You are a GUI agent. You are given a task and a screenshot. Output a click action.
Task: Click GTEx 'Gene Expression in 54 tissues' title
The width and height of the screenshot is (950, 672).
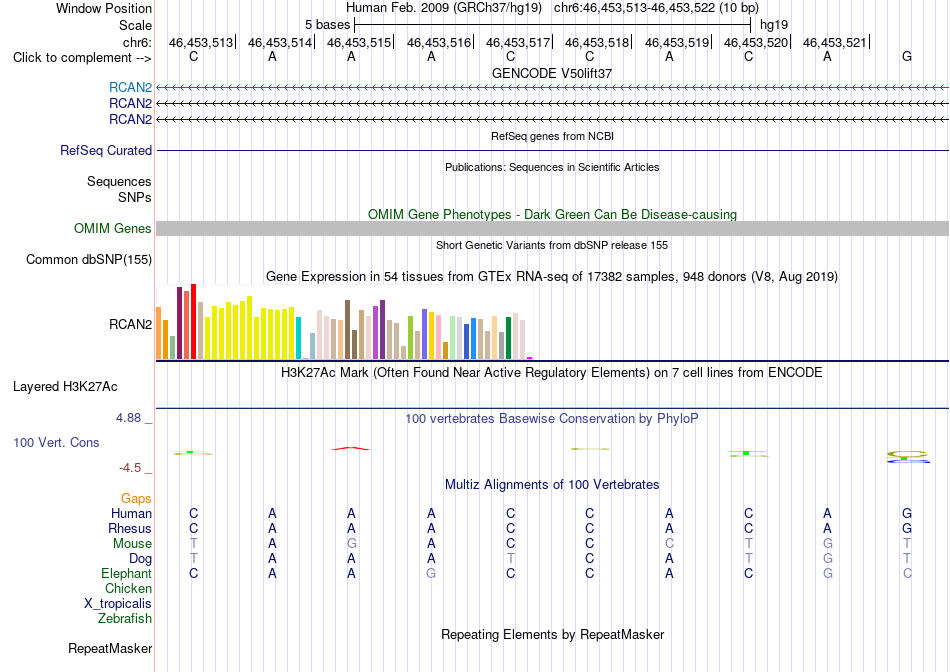point(552,277)
